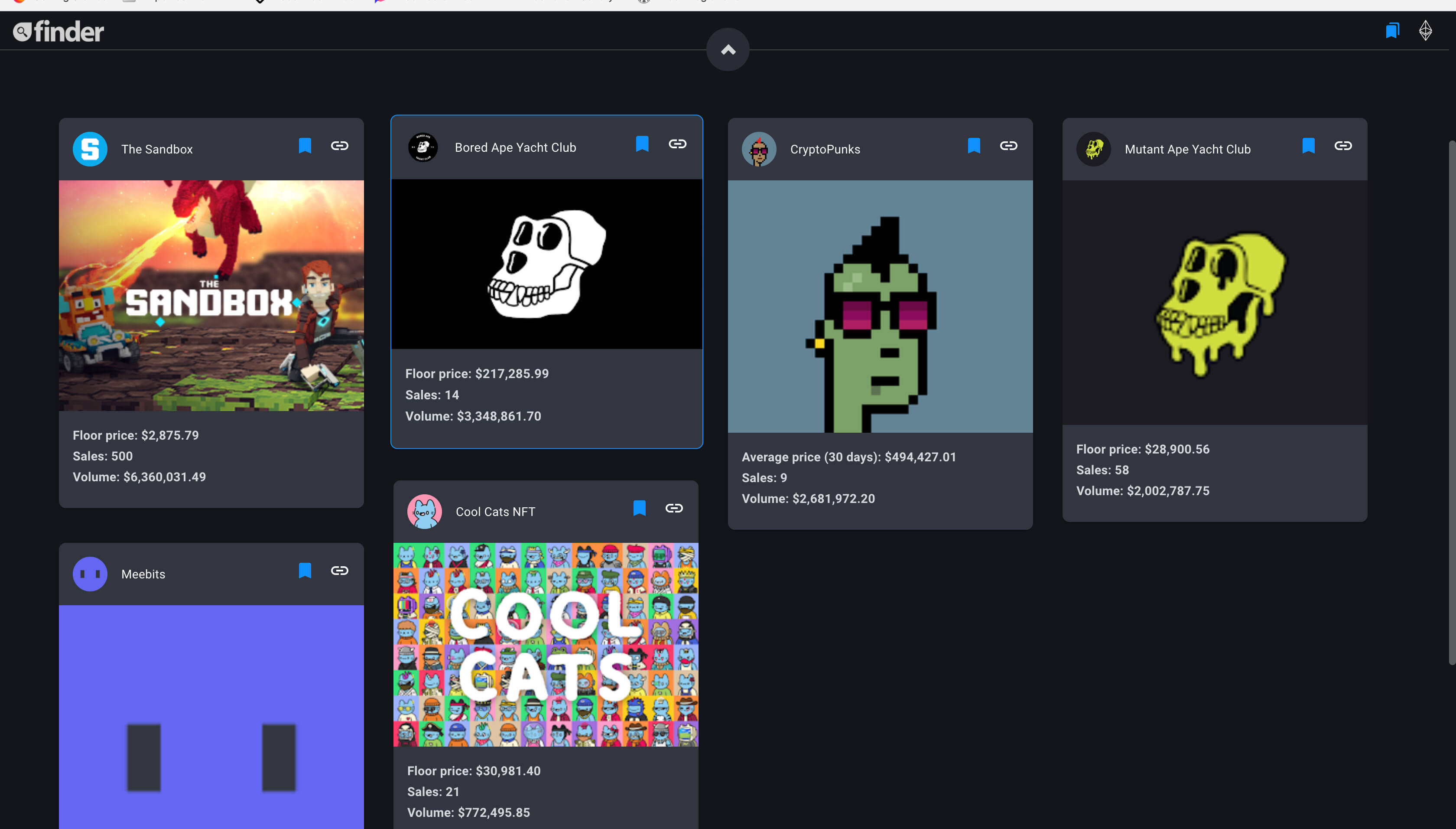Viewport: 1456px width, 829px height.
Task: Open link icon on Cool Cats NFT
Action: (674, 508)
